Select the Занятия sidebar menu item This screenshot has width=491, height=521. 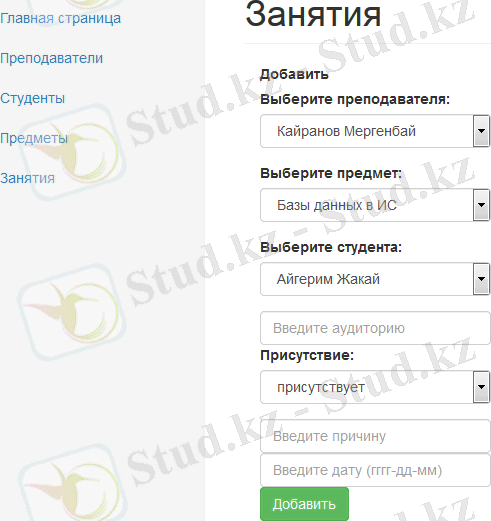[27, 178]
